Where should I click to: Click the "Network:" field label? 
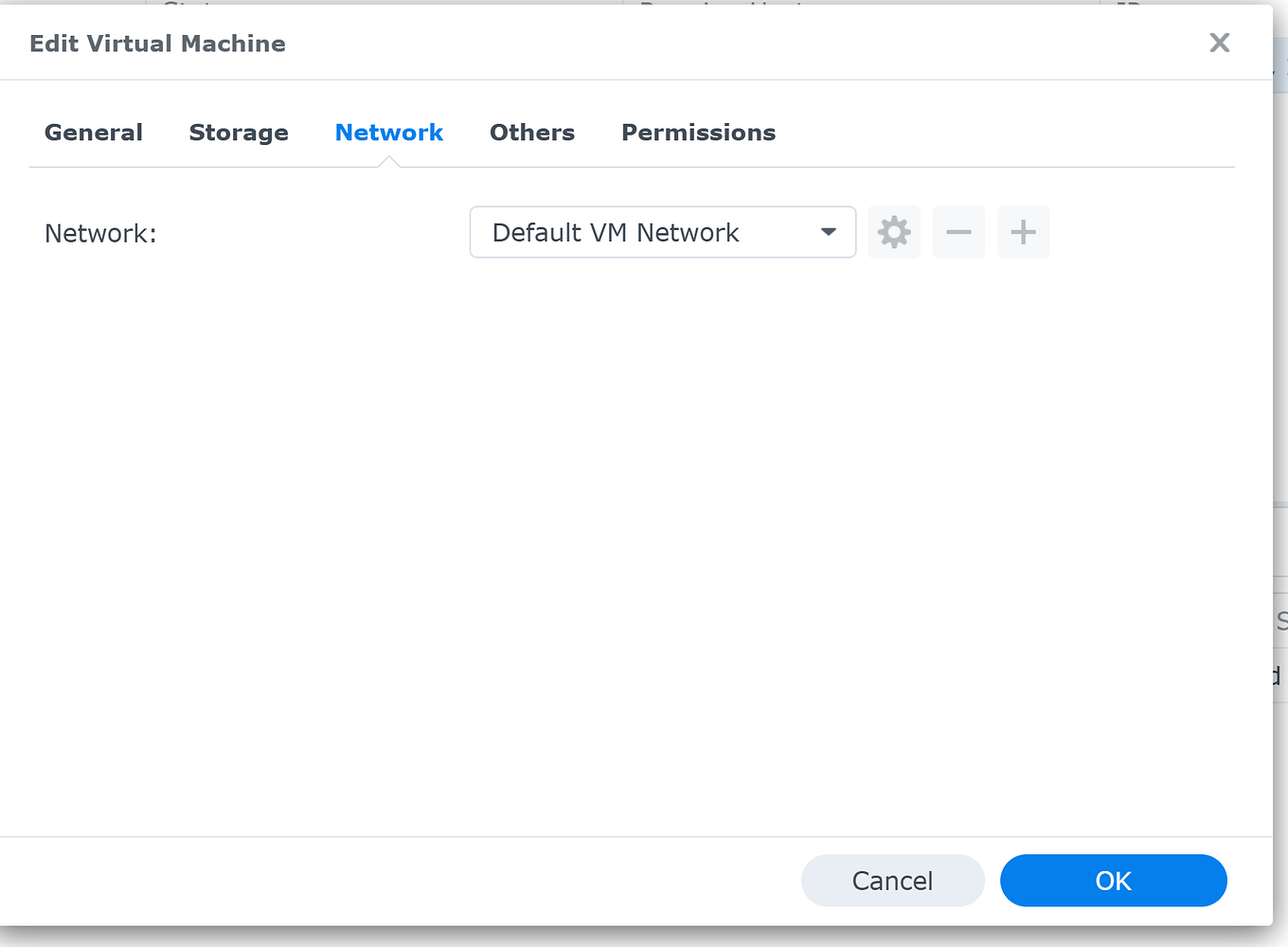coord(100,233)
